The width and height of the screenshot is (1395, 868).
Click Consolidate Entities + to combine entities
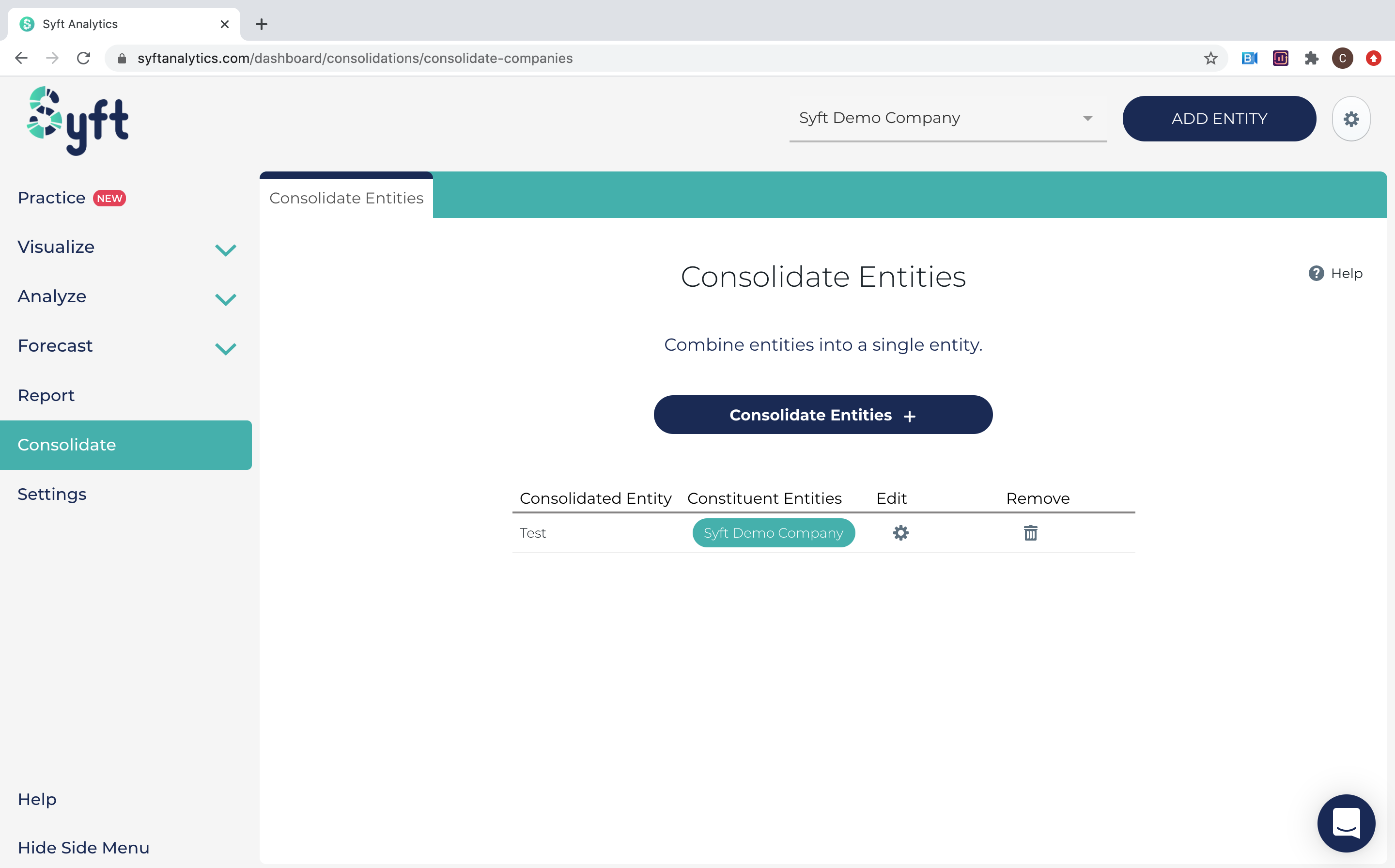[x=823, y=415]
